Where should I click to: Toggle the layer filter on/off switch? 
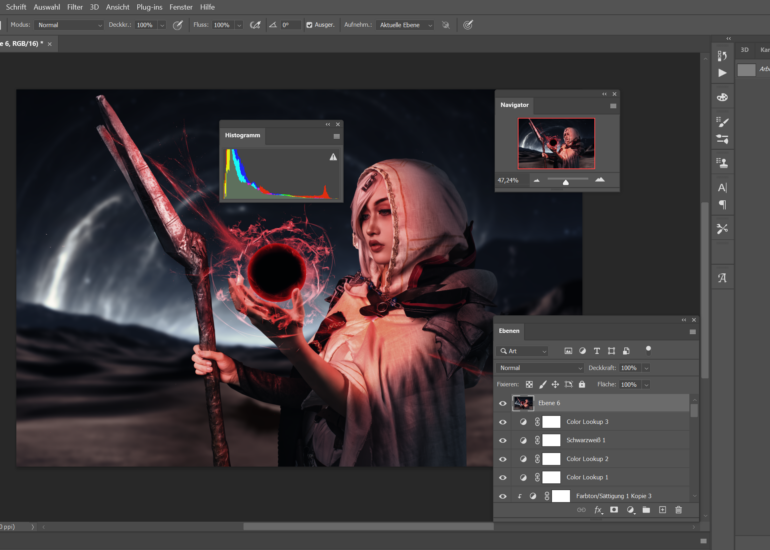coord(648,350)
